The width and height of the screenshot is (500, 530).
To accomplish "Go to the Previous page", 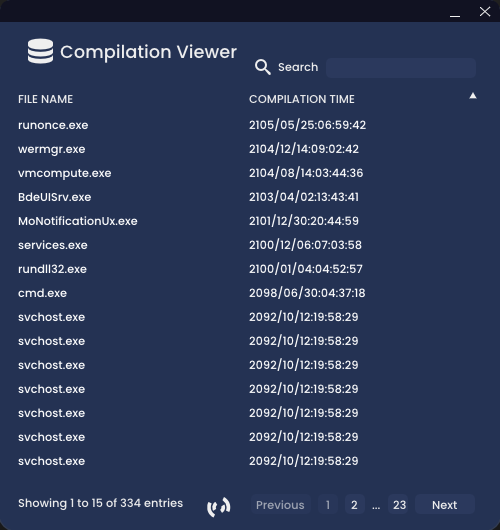I will (280, 505).
